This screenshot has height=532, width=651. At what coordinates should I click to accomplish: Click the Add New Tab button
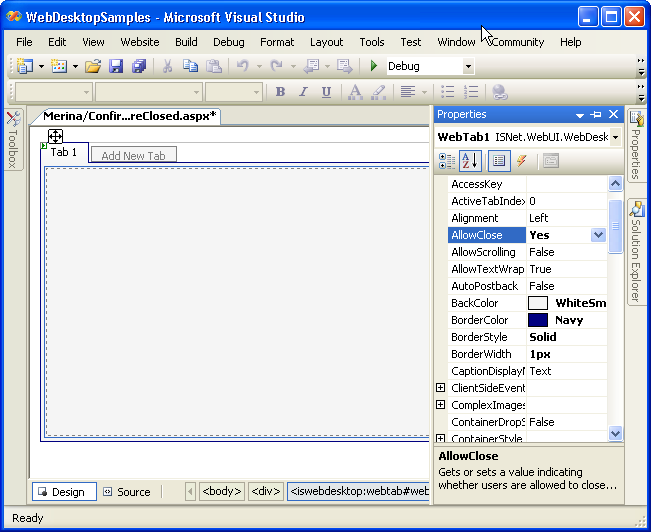(x=133, y=155)
